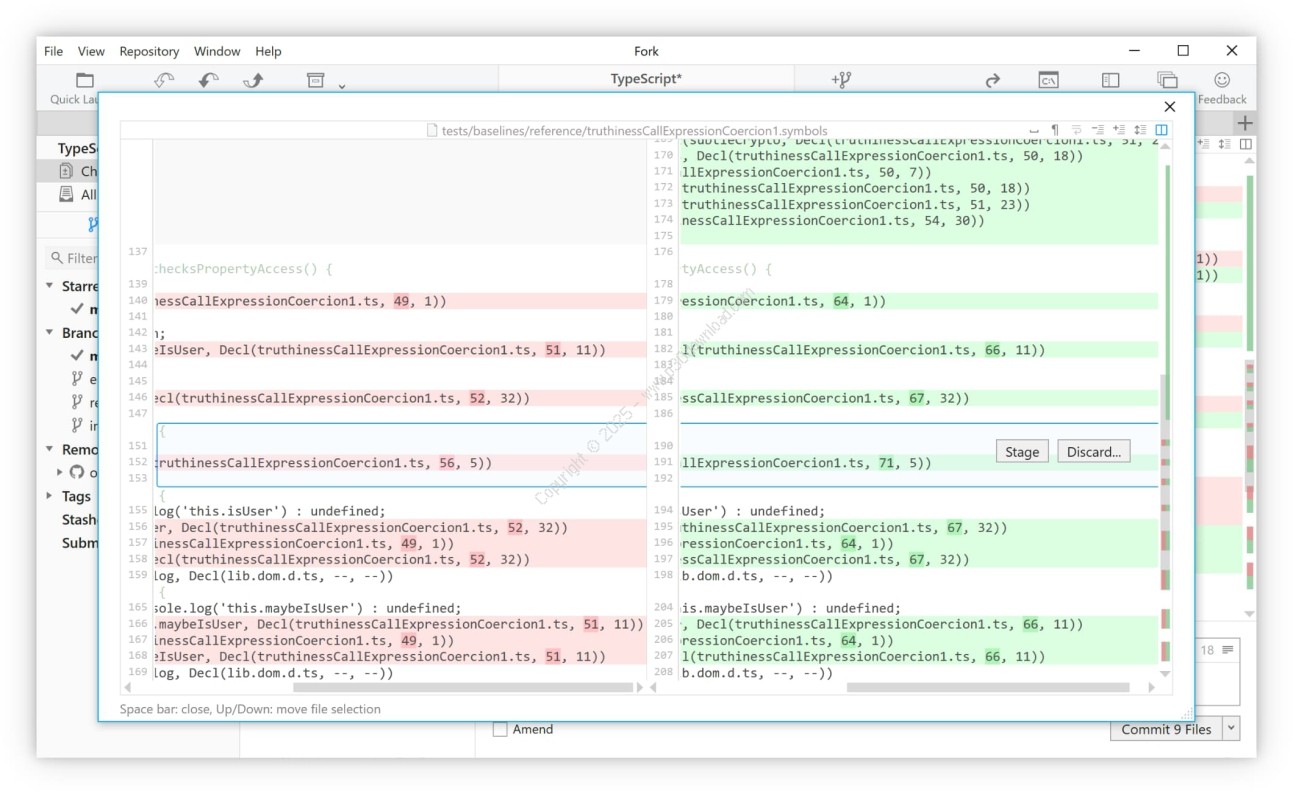Click the Fetch icon in the toolbar
This screenshot has width=1293, height=793.
(x=164, y=80)
